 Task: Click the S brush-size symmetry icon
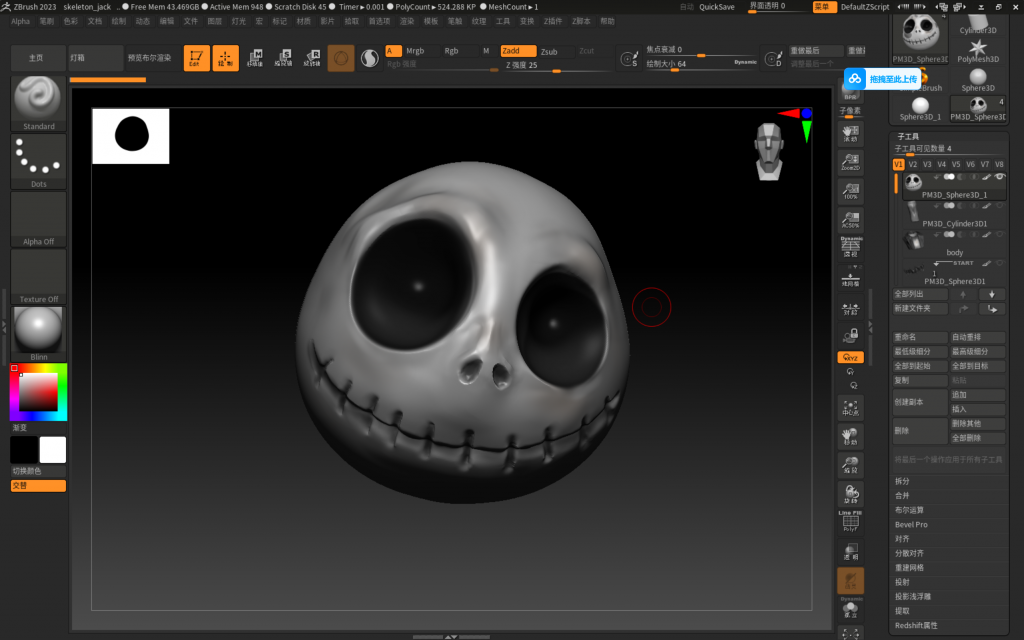[629, 59]
